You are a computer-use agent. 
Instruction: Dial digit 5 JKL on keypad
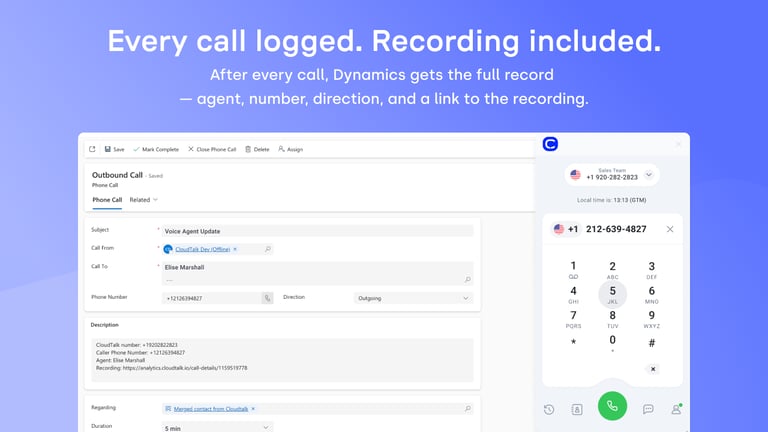(612, 294)
